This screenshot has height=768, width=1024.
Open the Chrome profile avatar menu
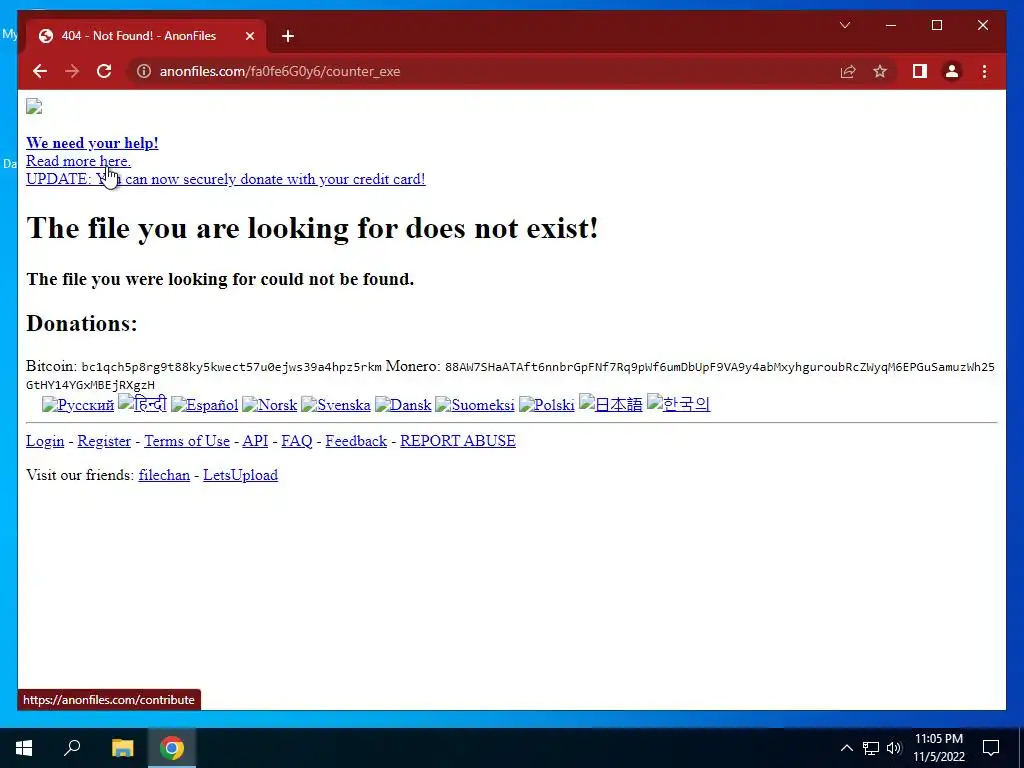952,71
